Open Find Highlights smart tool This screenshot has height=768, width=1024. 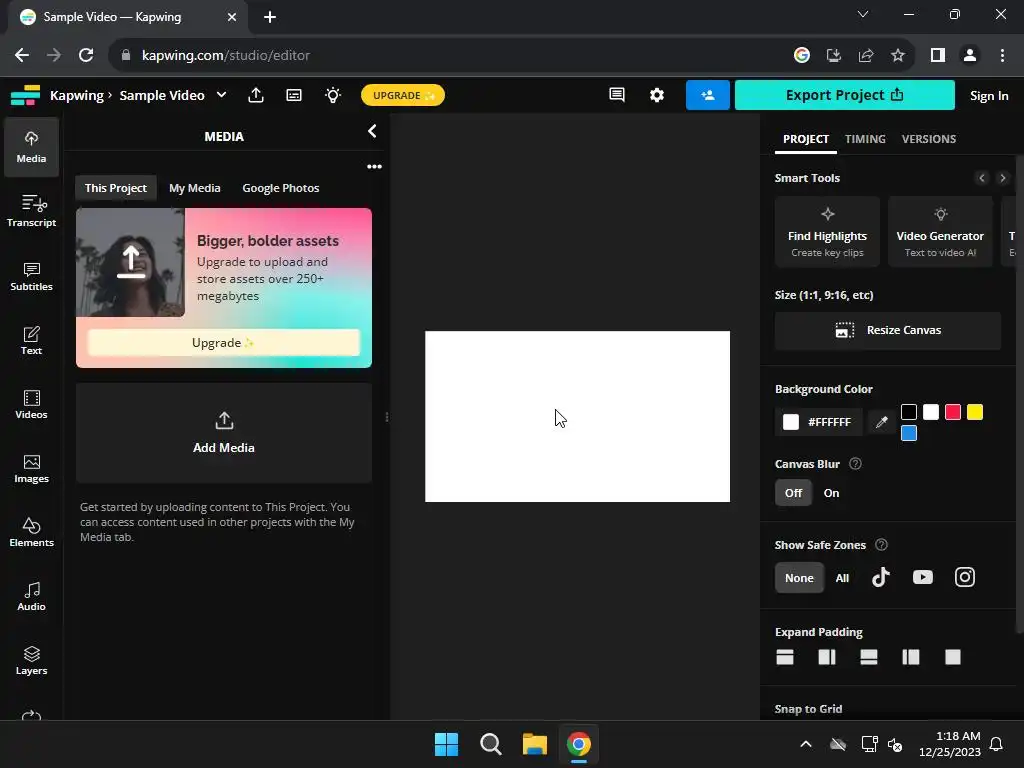click(827, 232)
